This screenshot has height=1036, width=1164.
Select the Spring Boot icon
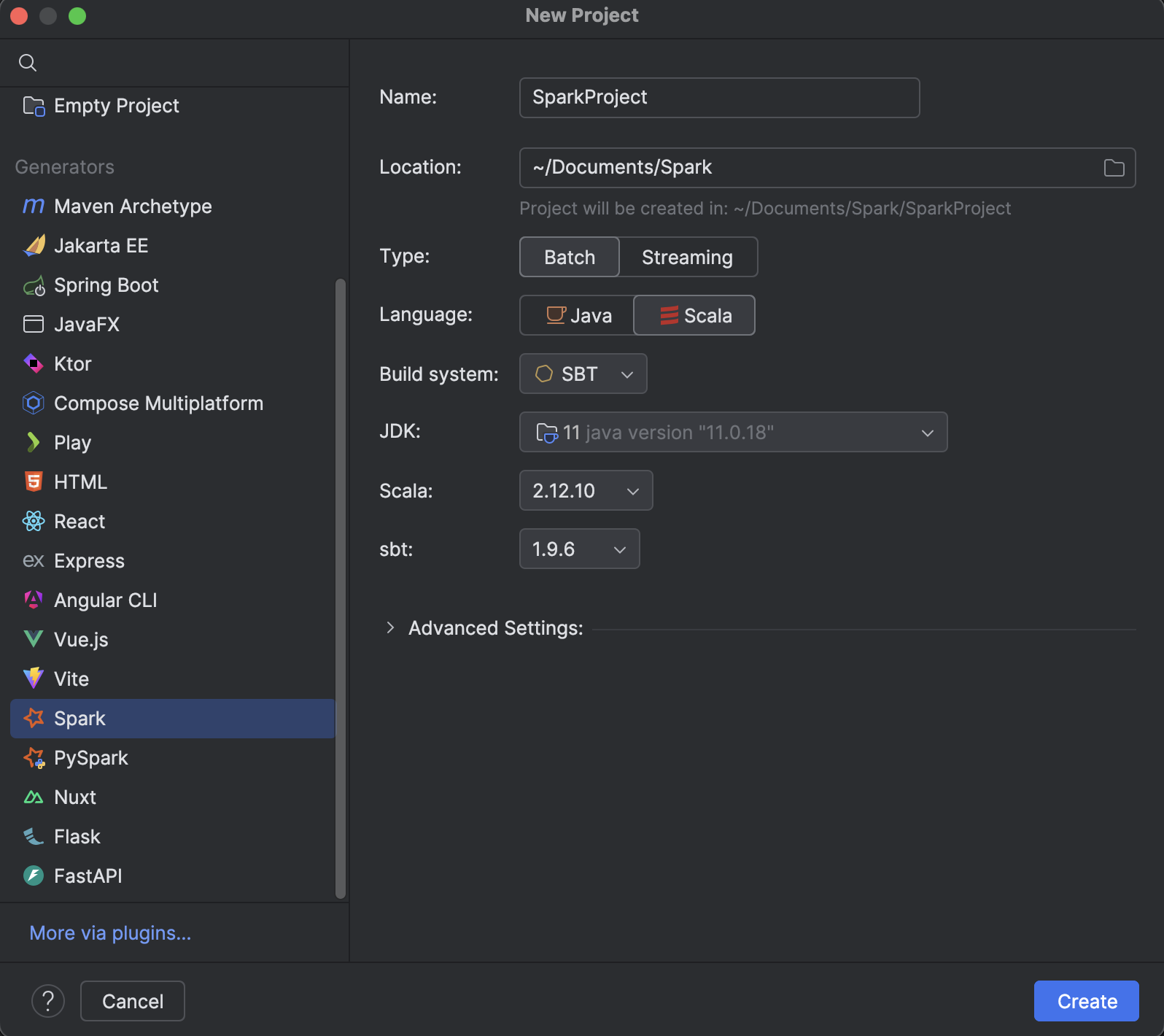click(34, 286)
